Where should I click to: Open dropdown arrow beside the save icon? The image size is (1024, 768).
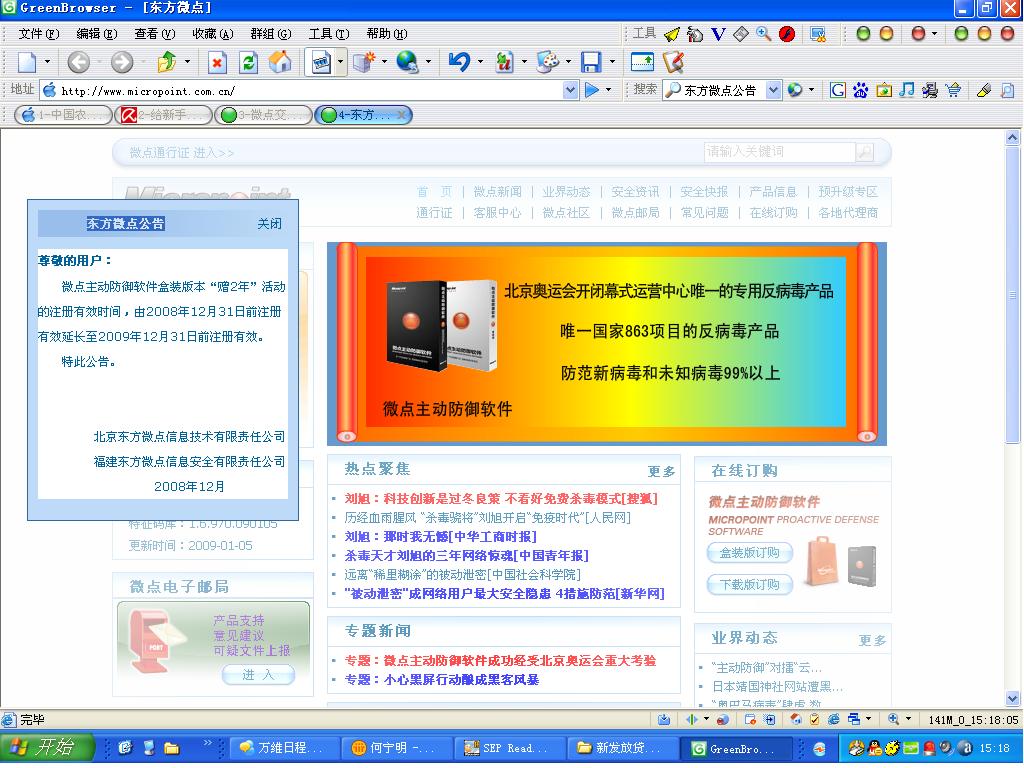612,63
